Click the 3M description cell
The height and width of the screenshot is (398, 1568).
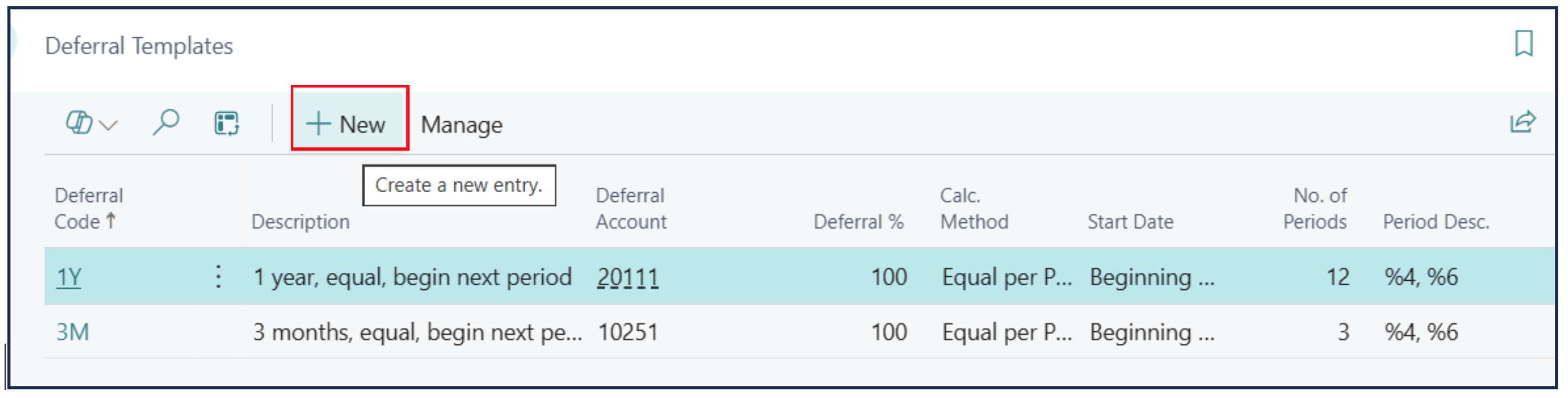[x=417, y=332]
